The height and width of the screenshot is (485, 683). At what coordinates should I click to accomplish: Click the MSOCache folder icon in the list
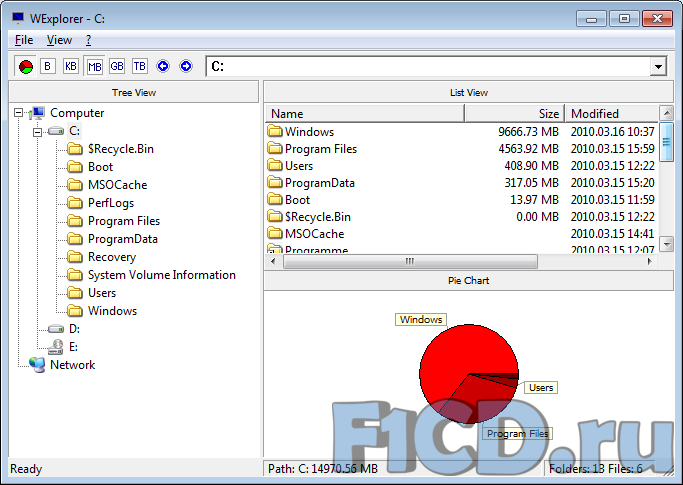click(275, 233)
